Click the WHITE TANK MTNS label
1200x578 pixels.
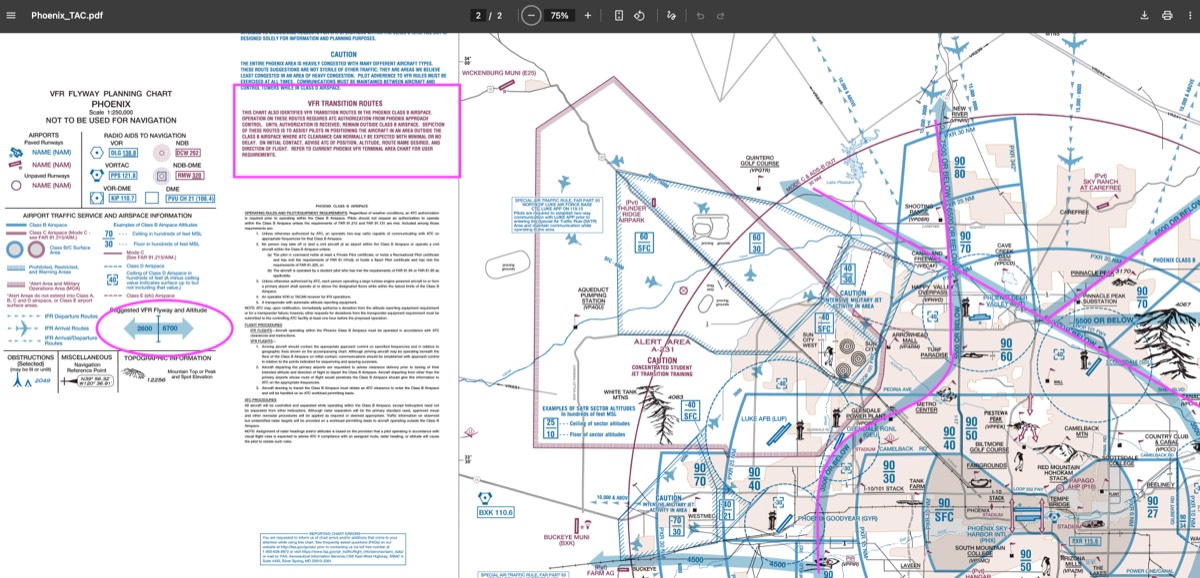pos(621,394)
